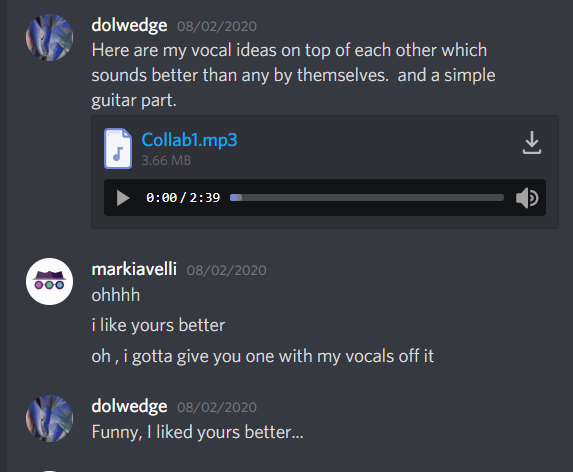Open the Collab1.mp3 file link
Viewport: 573px width, 472px height.
point(189,140)
